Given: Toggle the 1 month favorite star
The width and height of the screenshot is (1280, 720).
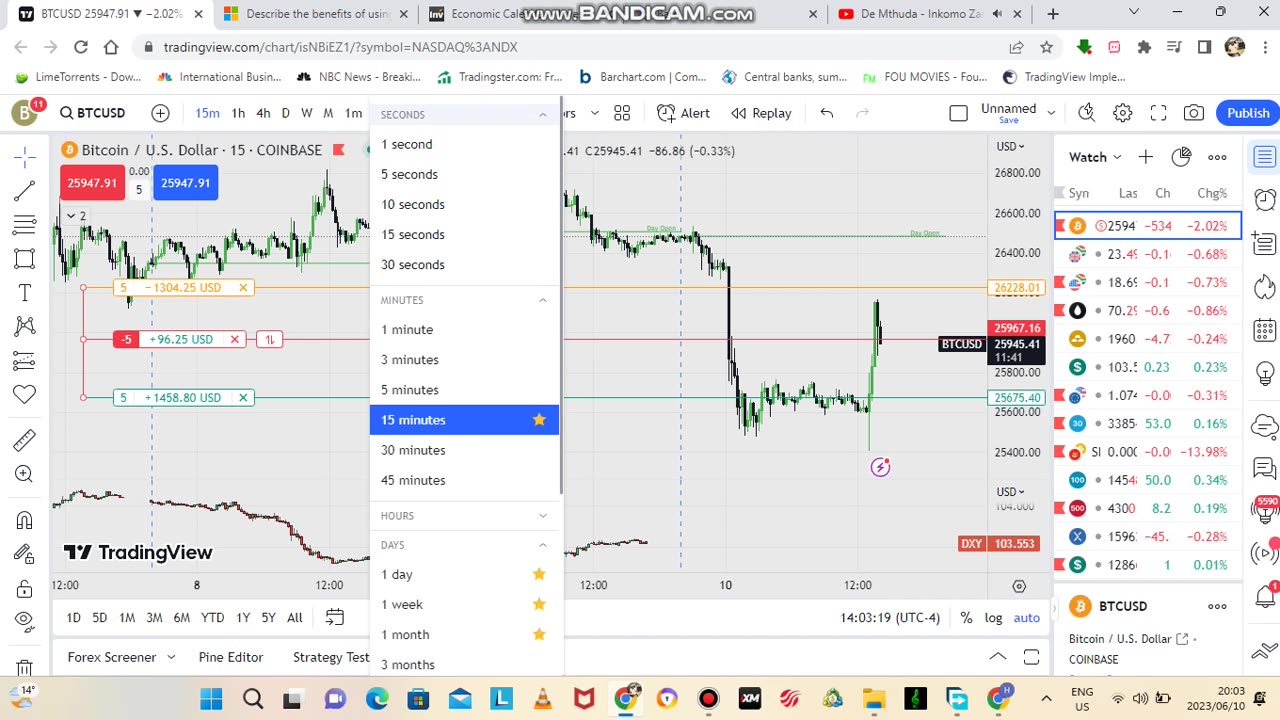Looking at the screenshot, I should (x=539, y=634).
